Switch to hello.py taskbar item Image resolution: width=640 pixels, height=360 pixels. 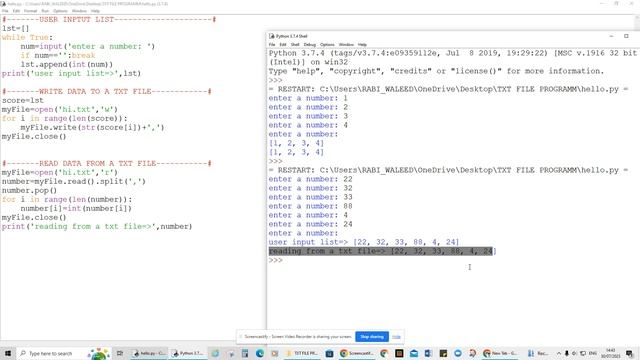click(x=149, y=353)
